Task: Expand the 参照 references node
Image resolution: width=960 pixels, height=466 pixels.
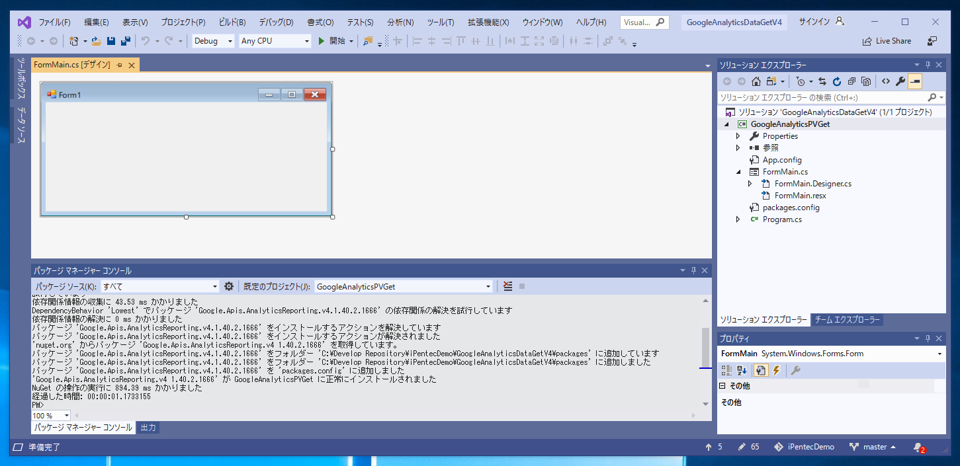Action: [738, 148]
